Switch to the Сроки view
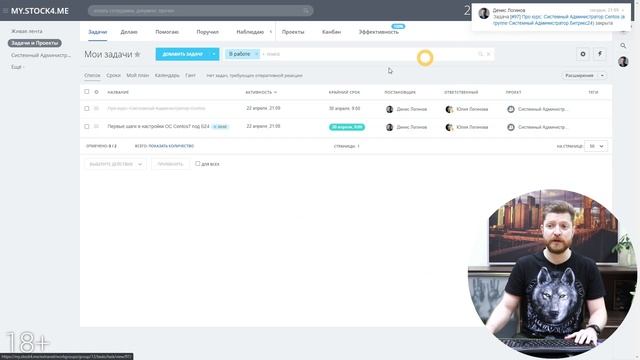This screenshot has height=360, width=640. pos(113,76)
